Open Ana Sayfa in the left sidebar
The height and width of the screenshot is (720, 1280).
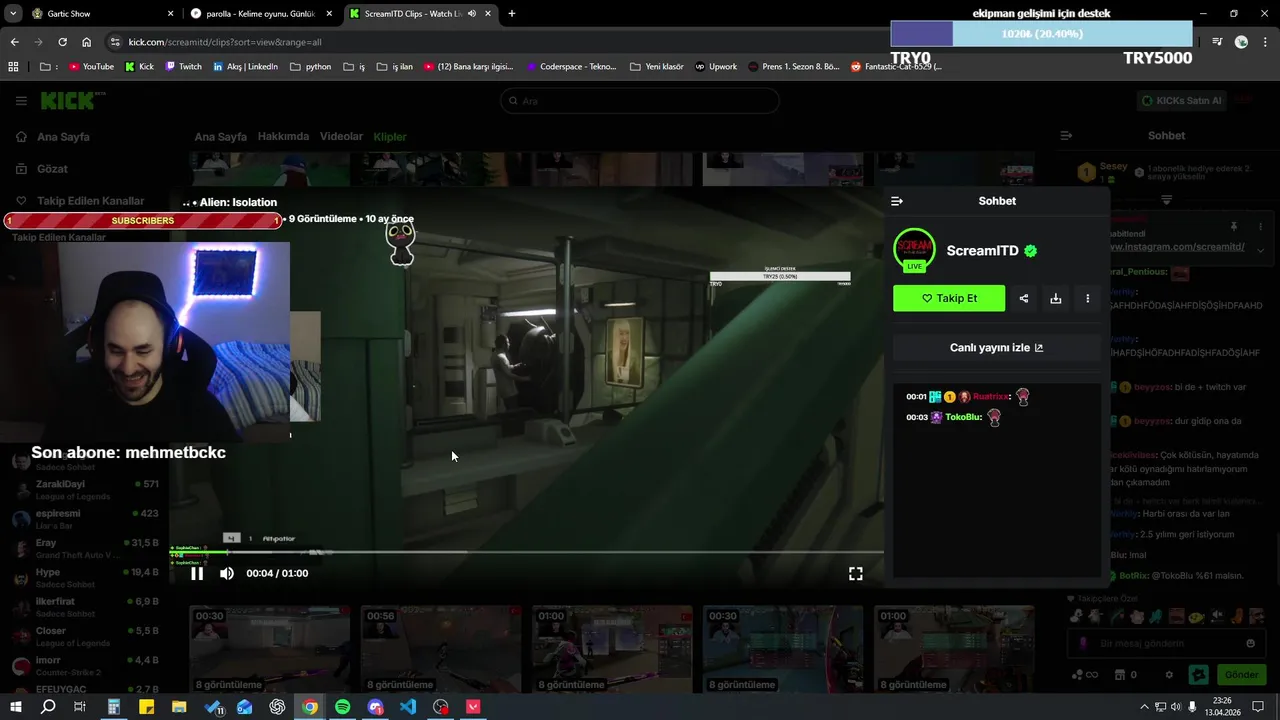63,137
